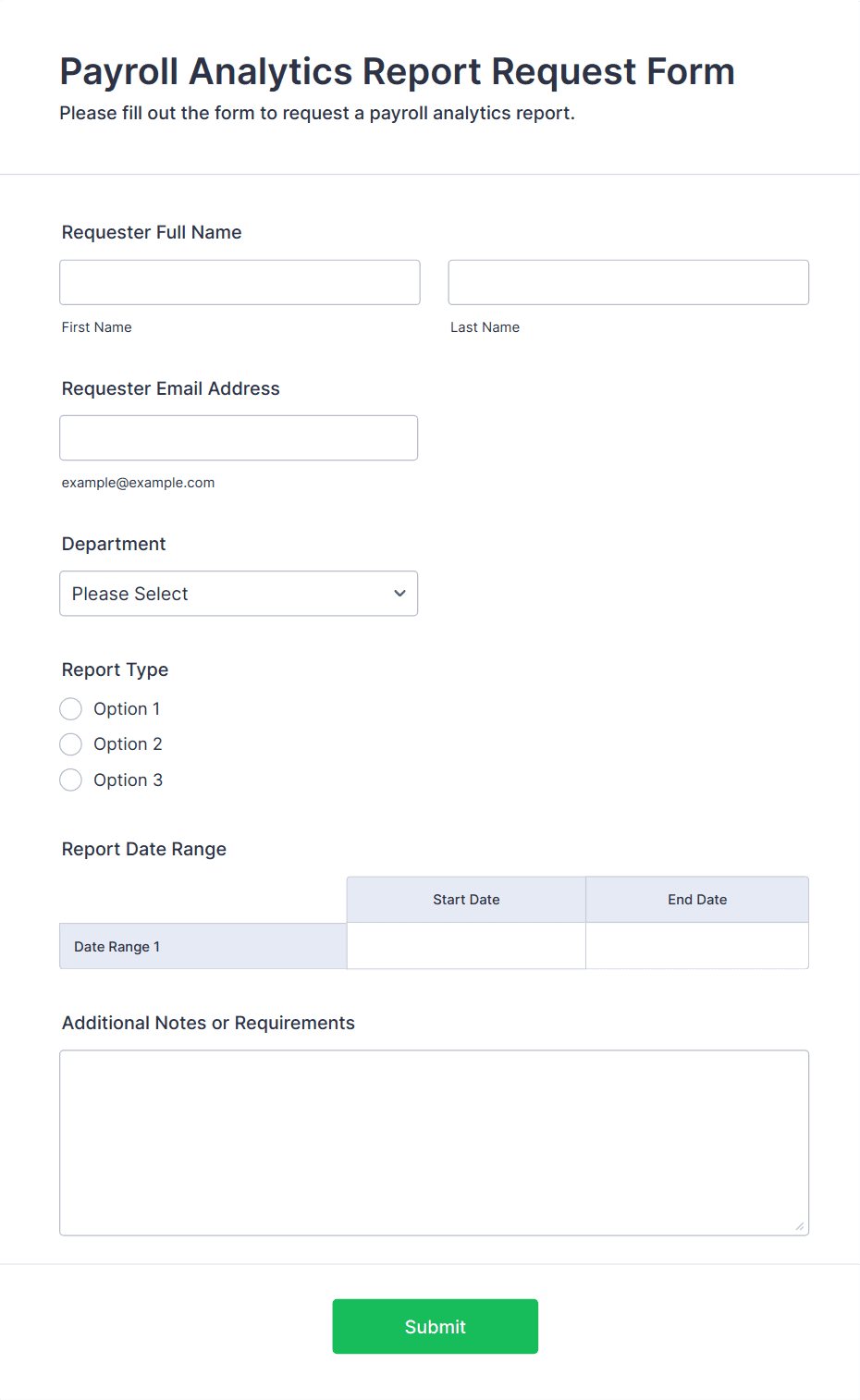Click the chevron on the Please Select dropdown

pyautogui.click(x=399, y=593)
